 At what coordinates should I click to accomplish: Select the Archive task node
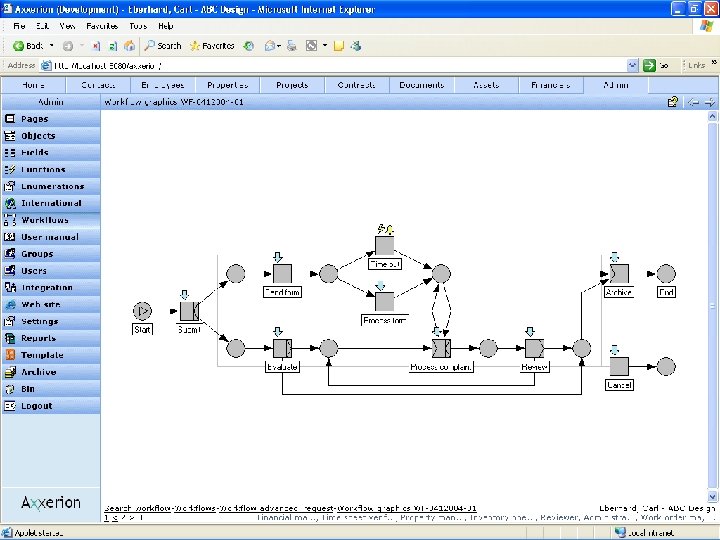click(x=619, y=274)
